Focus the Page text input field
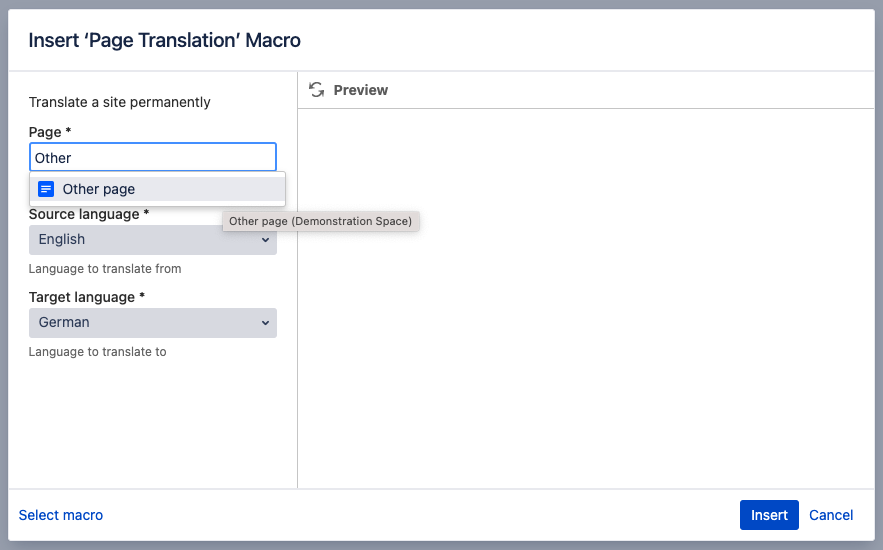 click(x=152, y=158)
